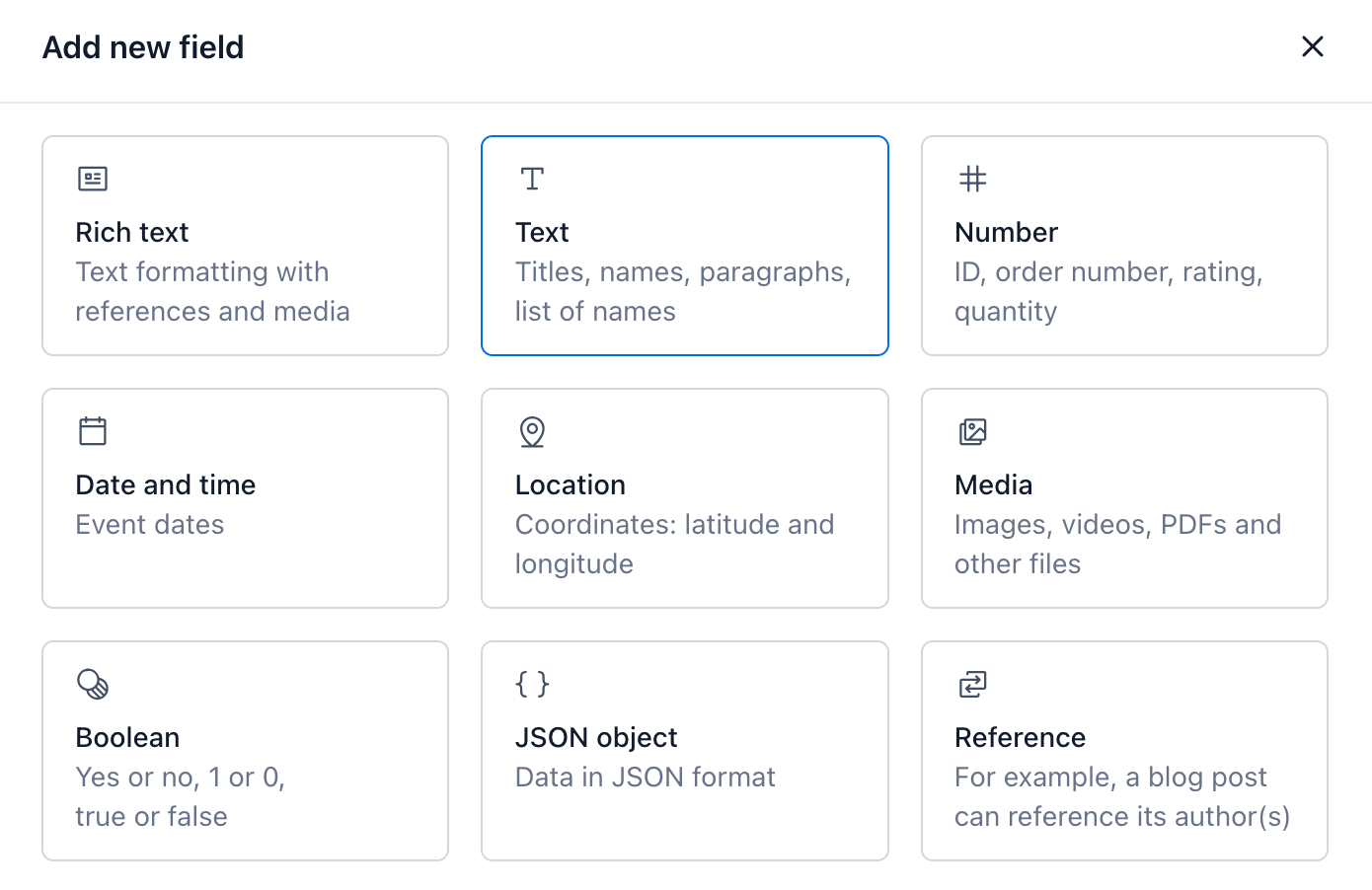The width and height of the screenshot is (1372, 890).
Task: Select the Boolean yes/no field
Action: tap(245, 751)
